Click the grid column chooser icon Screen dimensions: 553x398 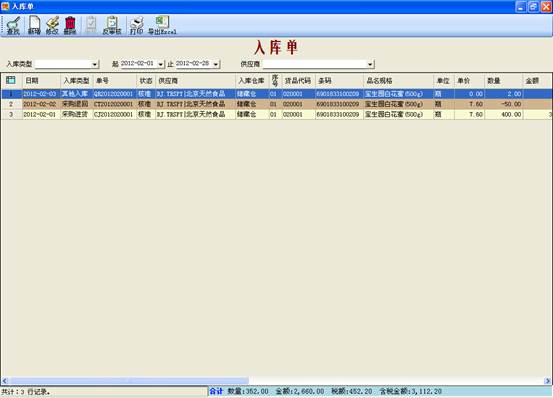coord(11,80)
